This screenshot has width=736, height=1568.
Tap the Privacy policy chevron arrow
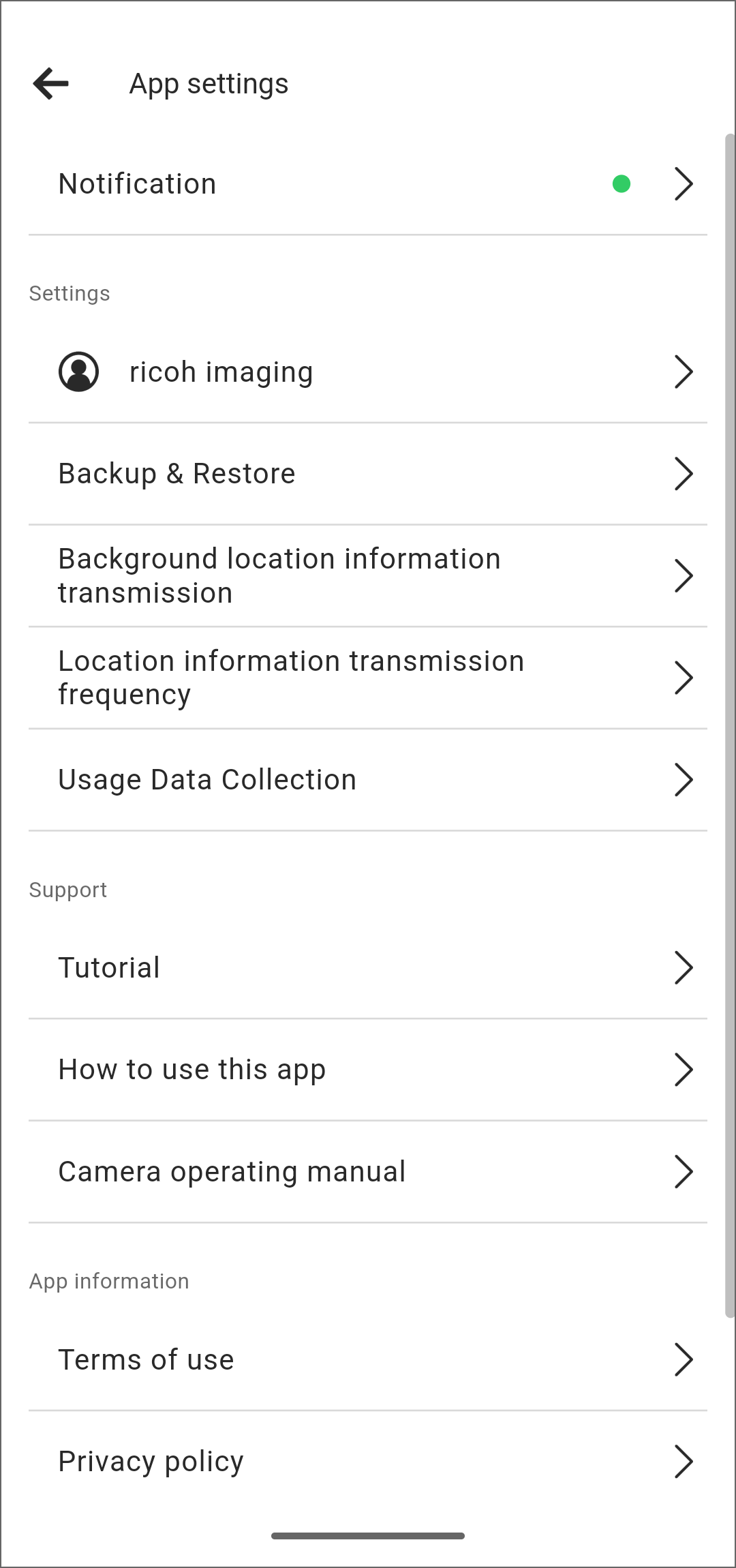[684, 1461]
